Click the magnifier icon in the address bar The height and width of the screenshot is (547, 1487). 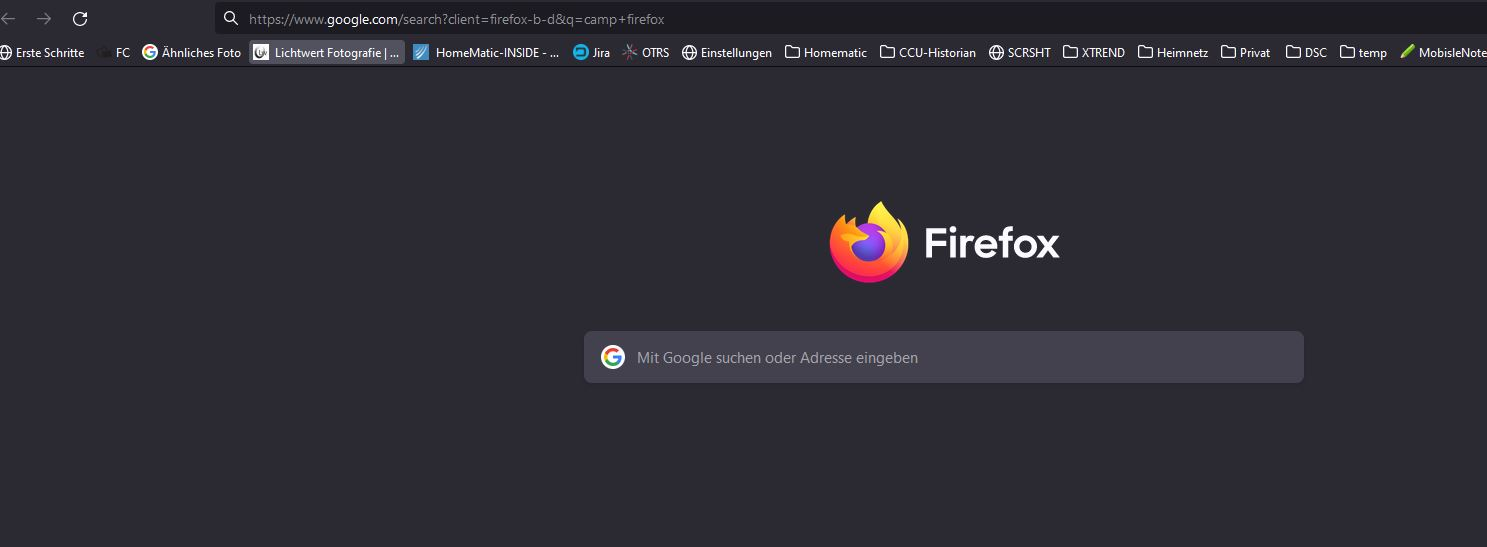230,18
